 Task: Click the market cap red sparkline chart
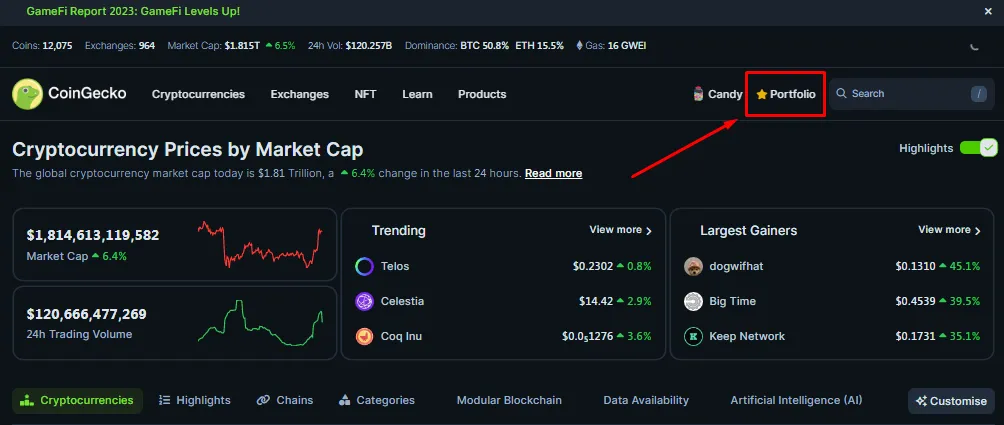260,245
